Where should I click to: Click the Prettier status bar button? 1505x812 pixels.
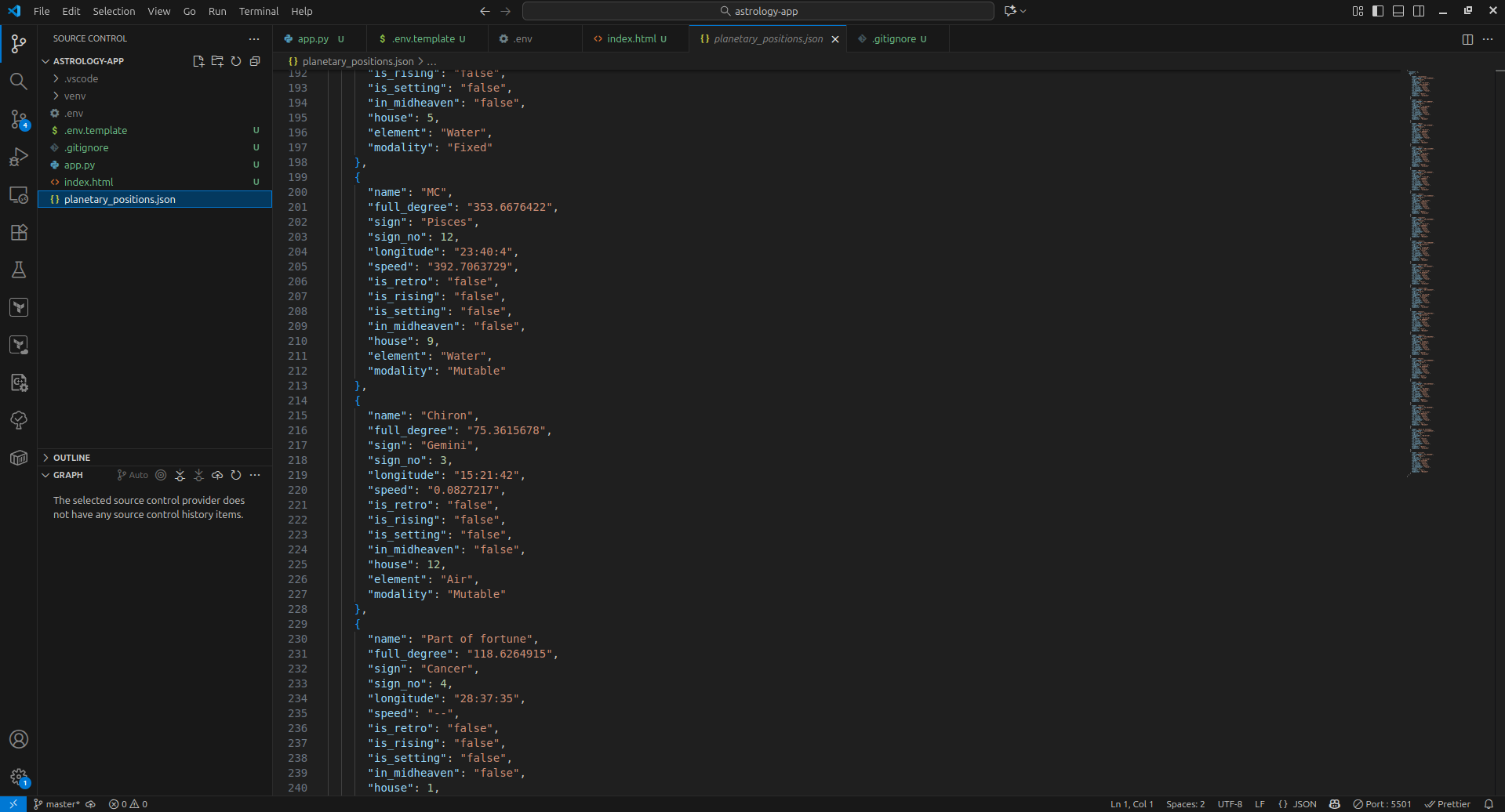[1448, 804]
